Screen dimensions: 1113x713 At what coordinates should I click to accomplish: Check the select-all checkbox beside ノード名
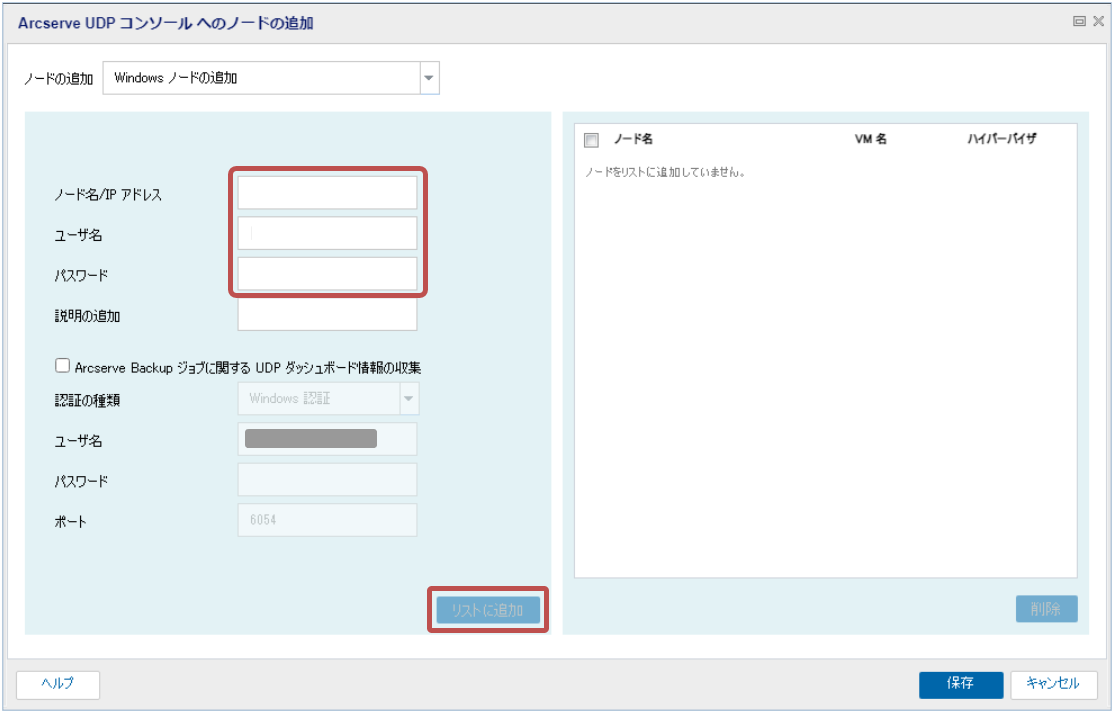point(591,140)
